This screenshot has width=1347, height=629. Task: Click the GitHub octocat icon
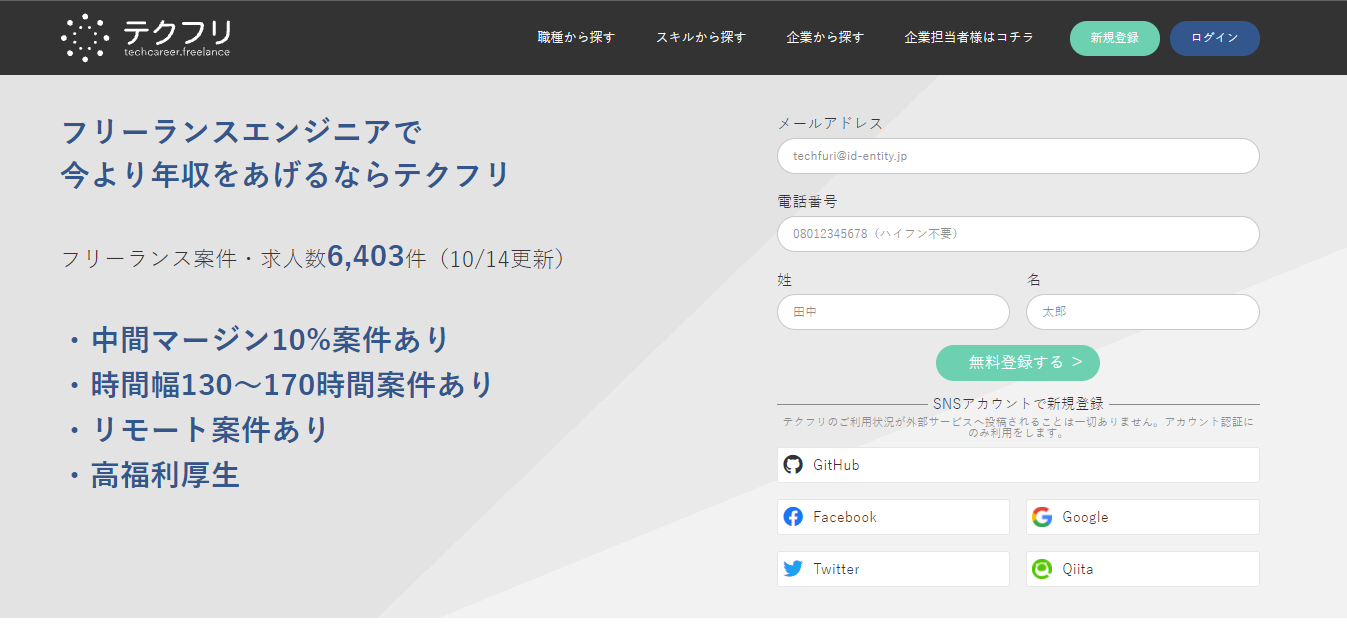(793, 465)
